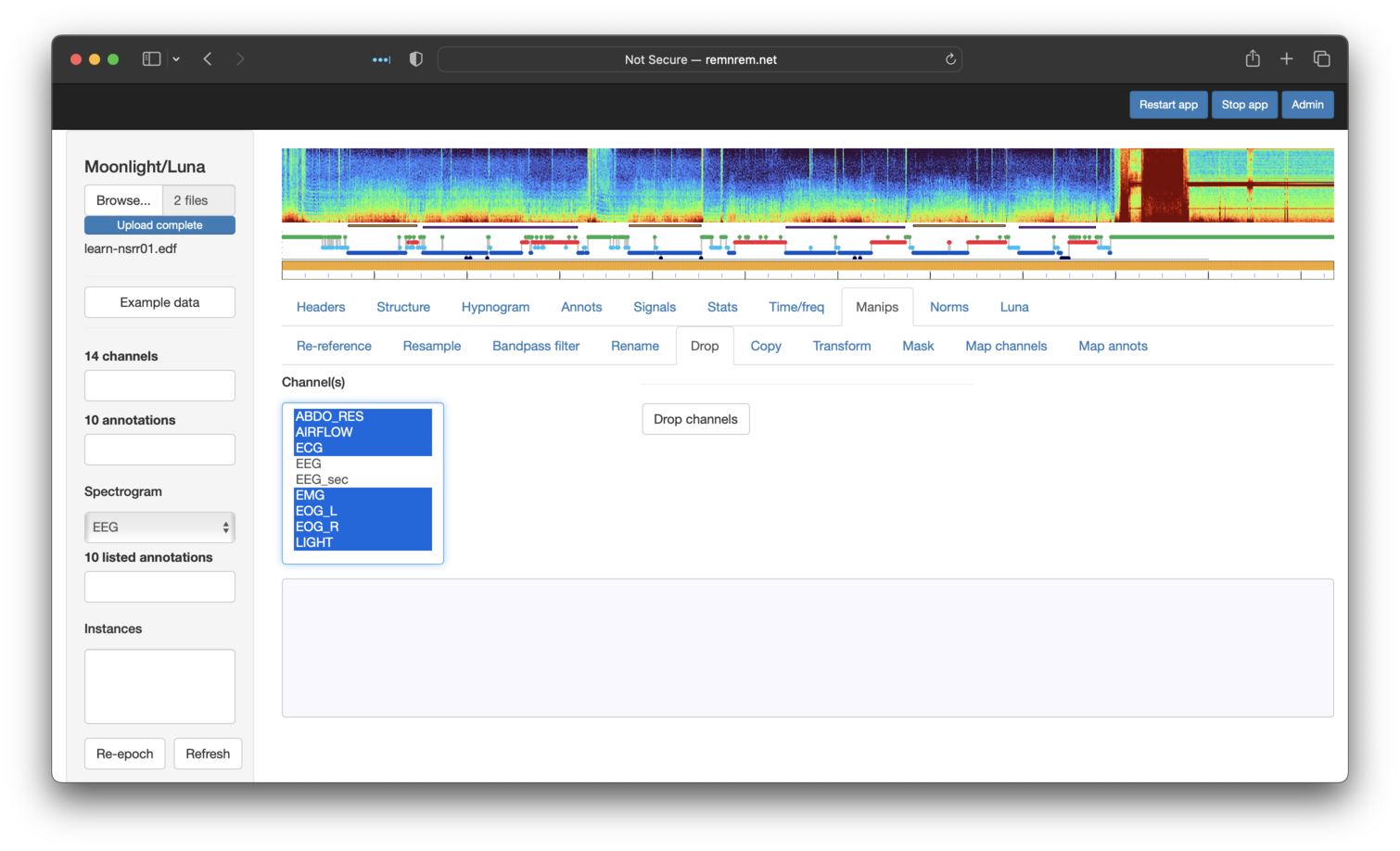Open the Spectrogram EEG dropdown
1400x851 pixels.
point(159,527)
